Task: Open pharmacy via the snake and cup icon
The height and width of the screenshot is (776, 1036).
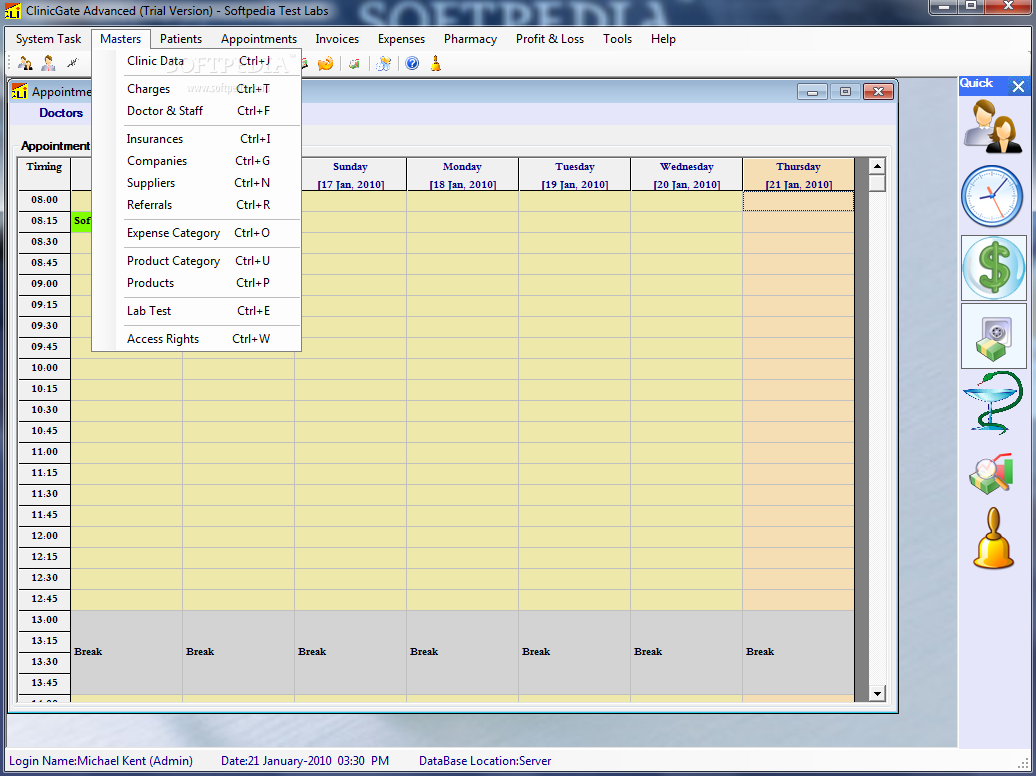Action: [992, 402]
